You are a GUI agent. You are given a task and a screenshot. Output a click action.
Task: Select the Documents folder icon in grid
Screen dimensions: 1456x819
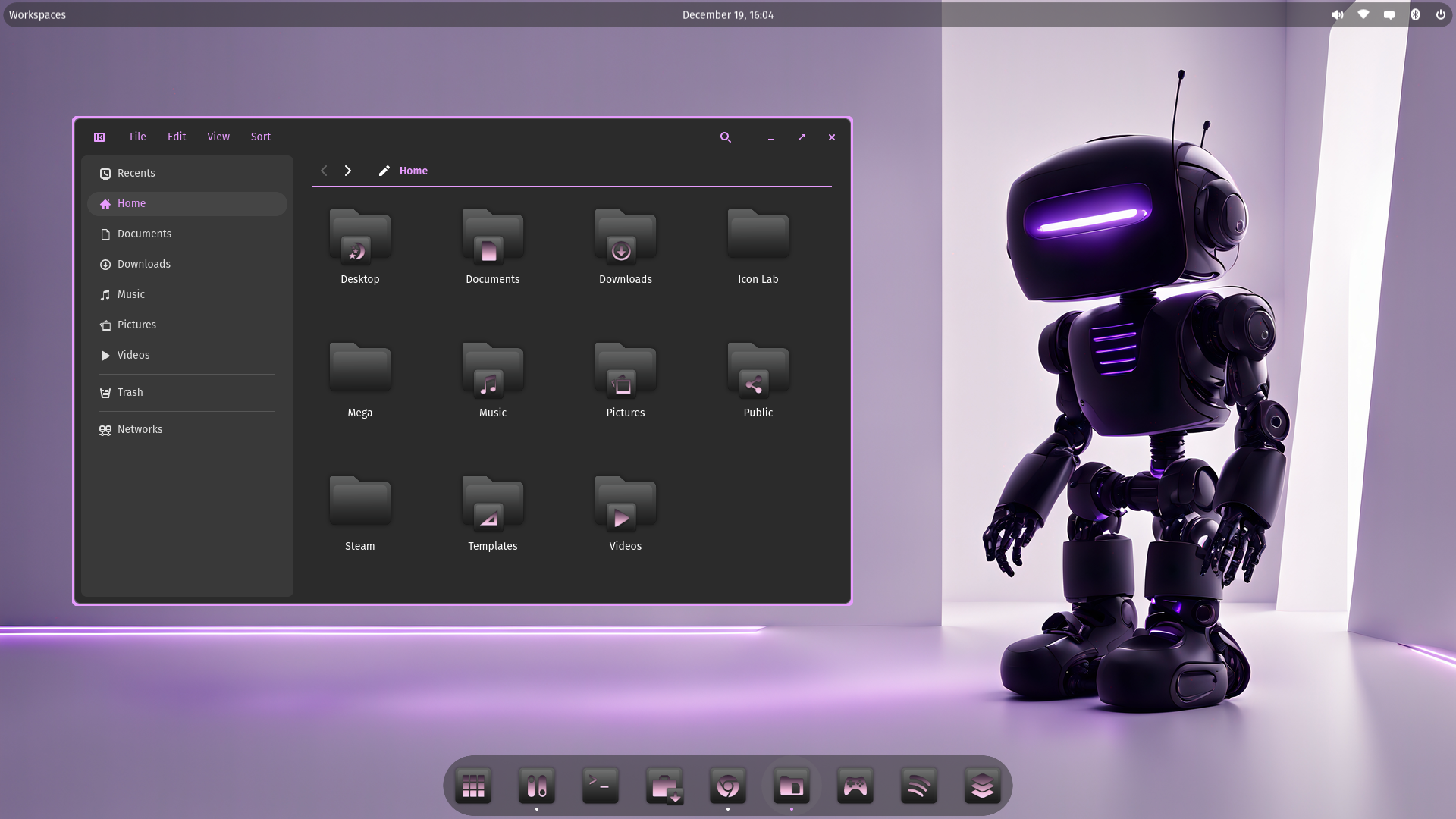tap(493, 236)
